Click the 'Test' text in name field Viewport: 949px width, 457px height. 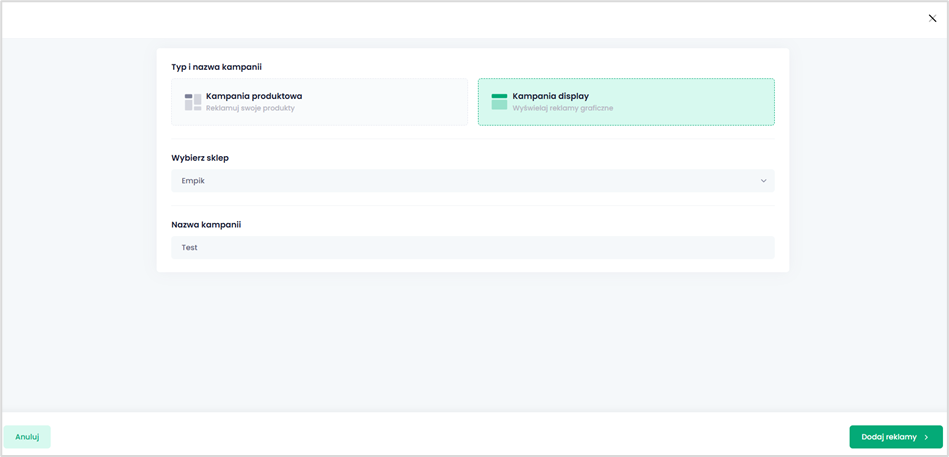(x=189, y=247)
